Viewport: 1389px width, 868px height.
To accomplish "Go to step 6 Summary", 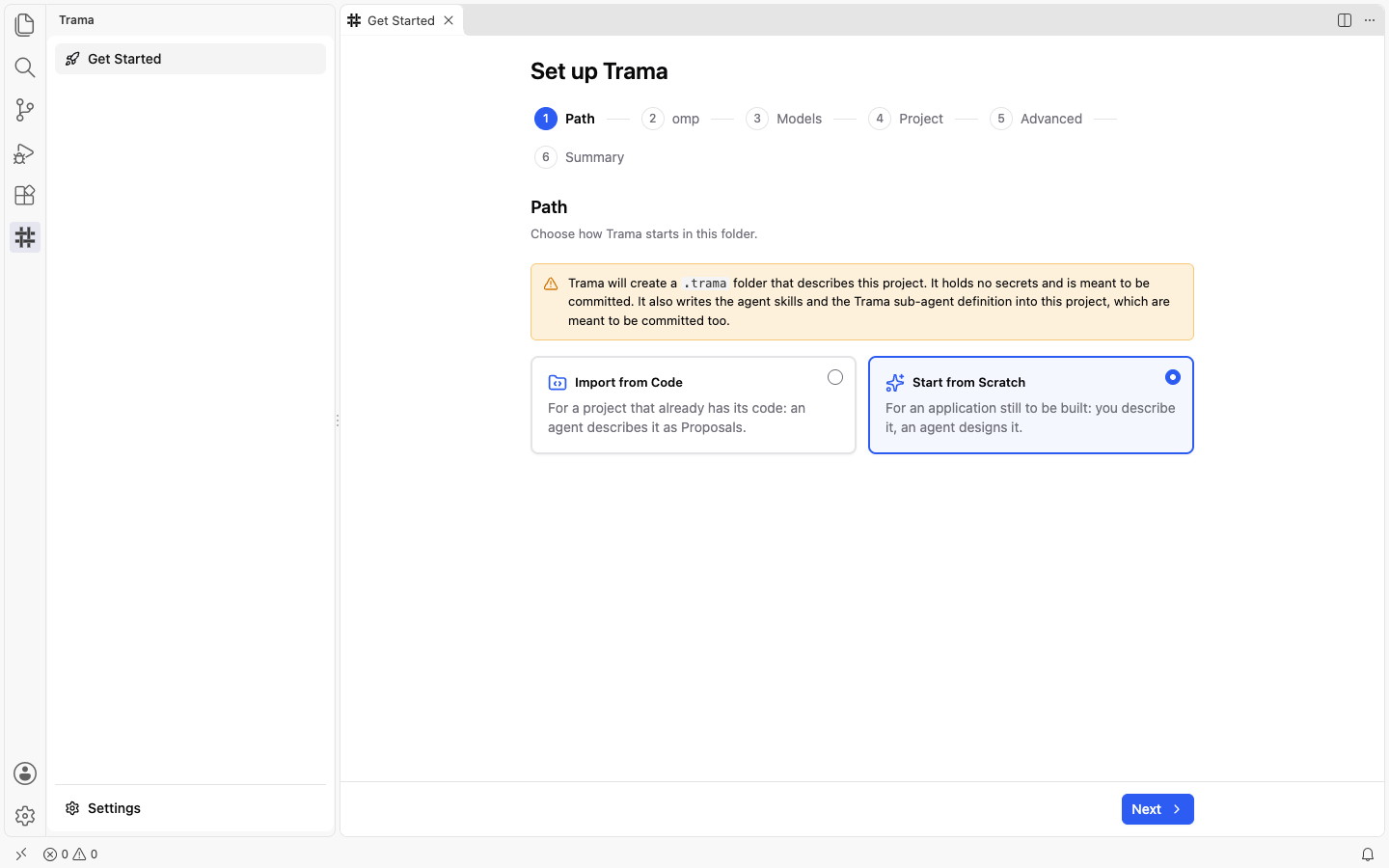I will 580,157.
